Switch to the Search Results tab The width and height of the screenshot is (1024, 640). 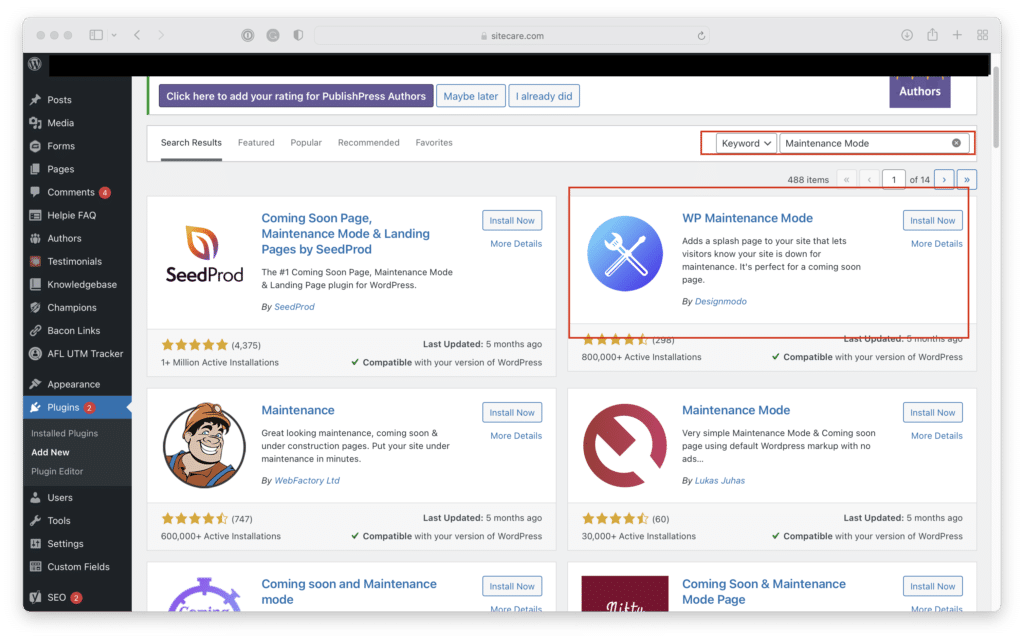(191, 142)
